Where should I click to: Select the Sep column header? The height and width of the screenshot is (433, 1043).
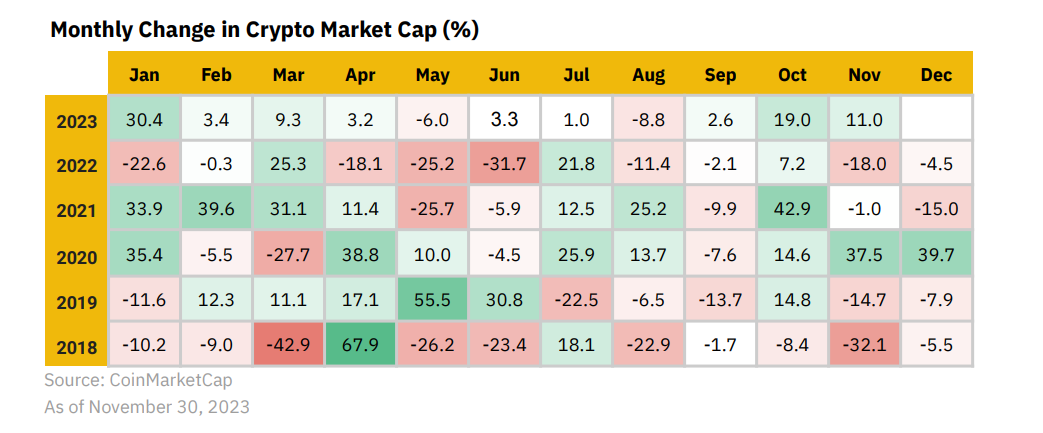point(720,75)
